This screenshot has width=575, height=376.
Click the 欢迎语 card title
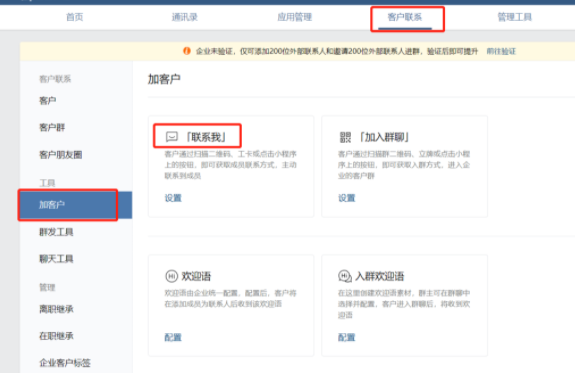[196, 276]
